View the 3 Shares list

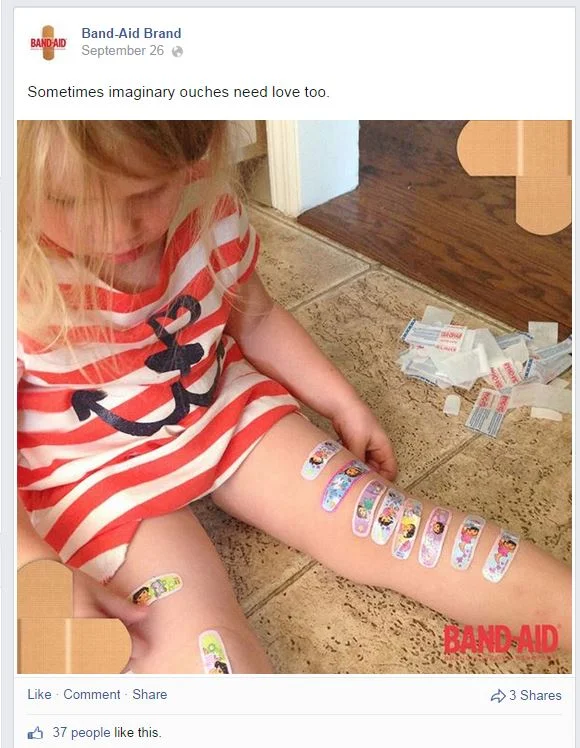[x=535, y=696]
